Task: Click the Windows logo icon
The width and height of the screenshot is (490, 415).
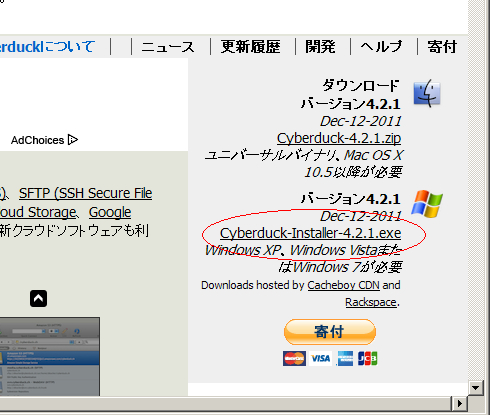Action: [x=427, y=204]
